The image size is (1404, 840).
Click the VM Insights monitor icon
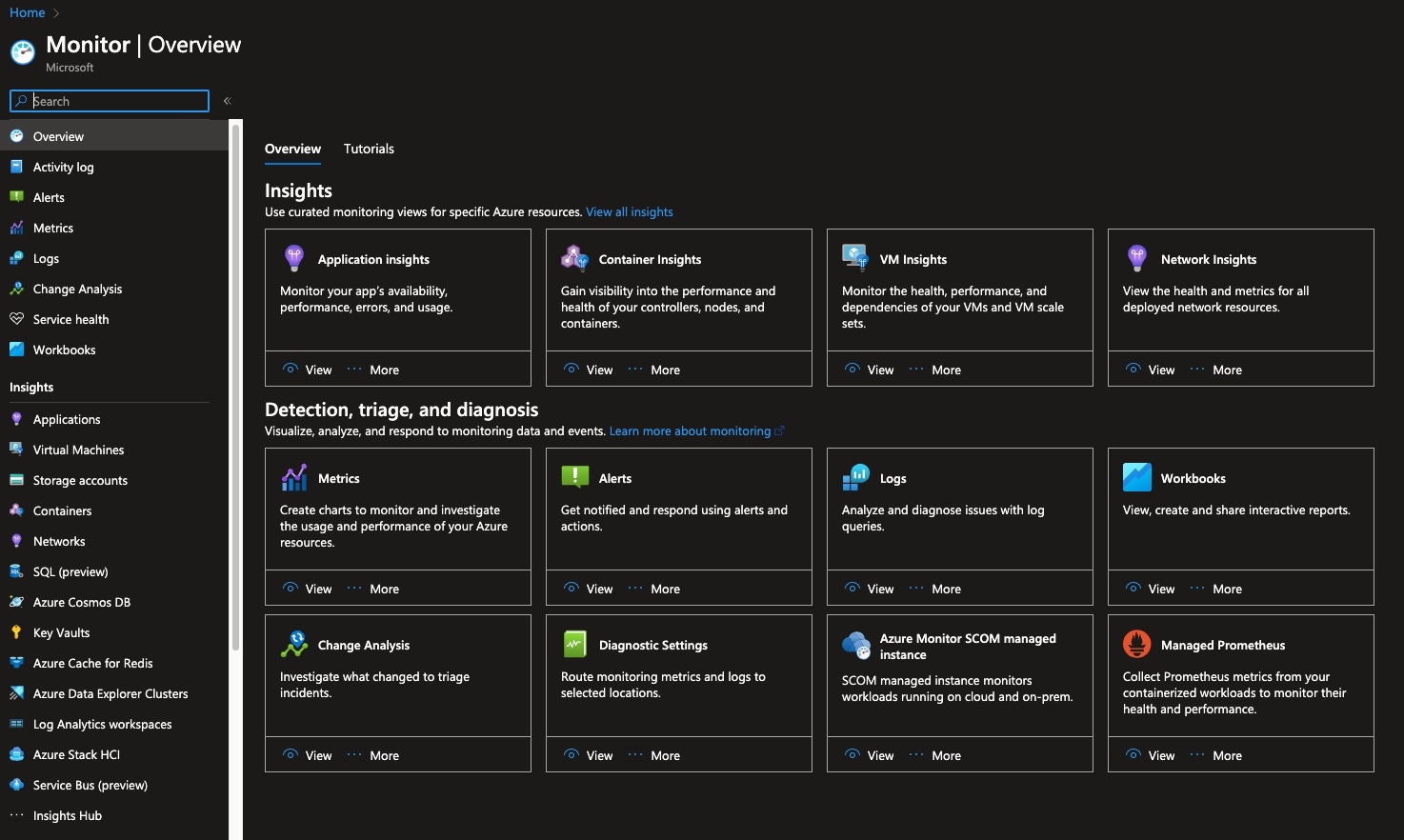(x=855, y=258)
